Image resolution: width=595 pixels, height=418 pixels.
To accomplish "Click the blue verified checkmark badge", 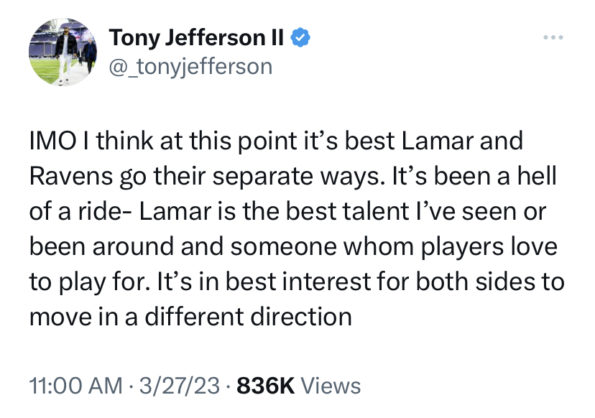I will click(x=301, y=37).
